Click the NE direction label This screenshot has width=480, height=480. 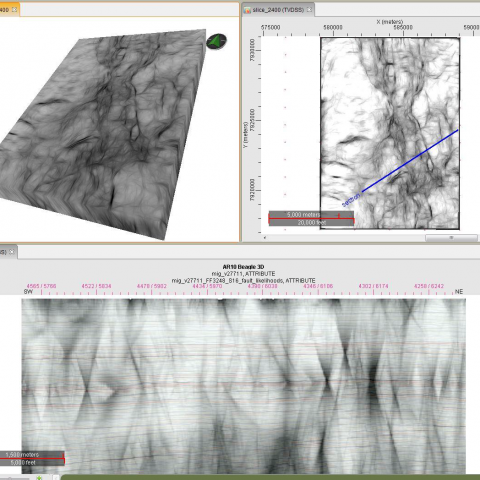coord(459,292)
